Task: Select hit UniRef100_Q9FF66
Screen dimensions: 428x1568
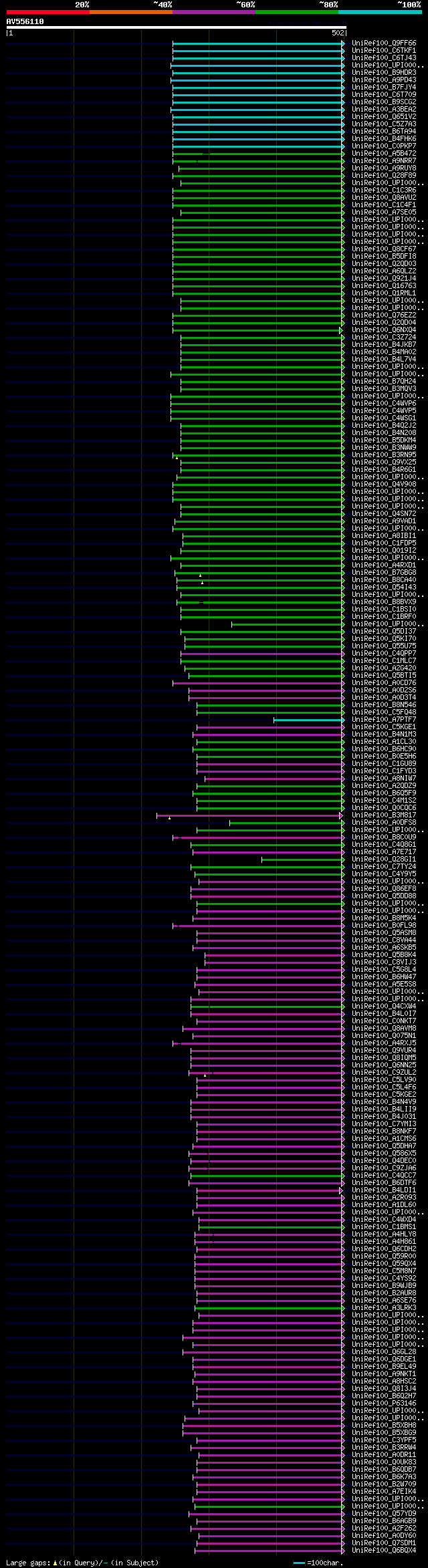Action: tap(384, 43)
